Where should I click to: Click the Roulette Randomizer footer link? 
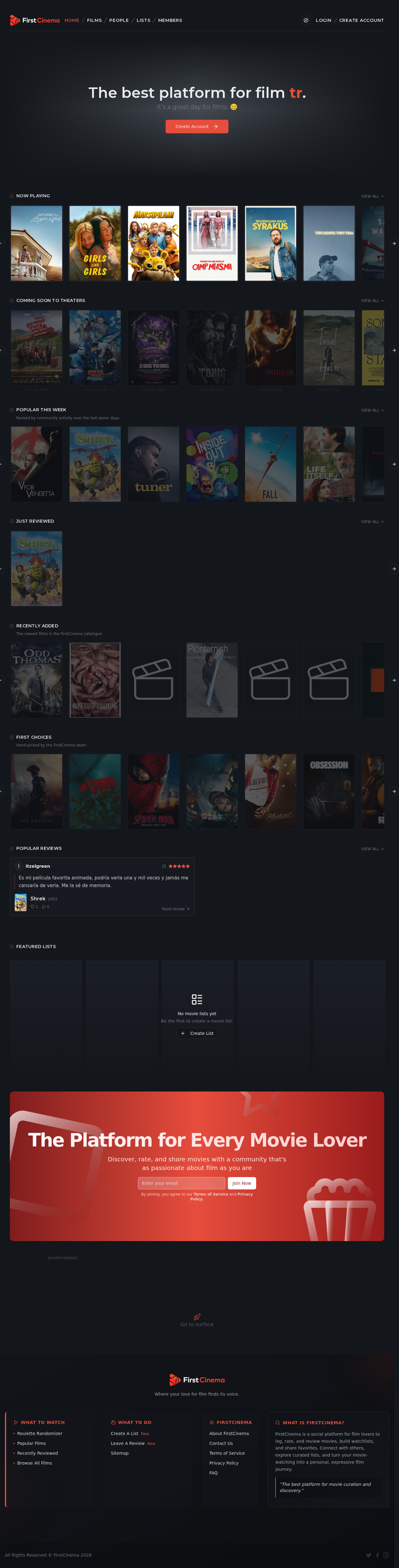click(40, 1433)
